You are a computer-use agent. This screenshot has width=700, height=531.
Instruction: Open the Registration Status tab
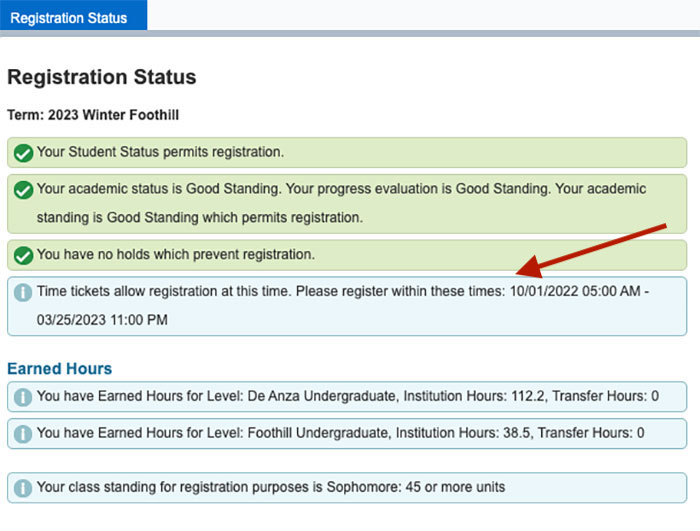tap(69, 17)
